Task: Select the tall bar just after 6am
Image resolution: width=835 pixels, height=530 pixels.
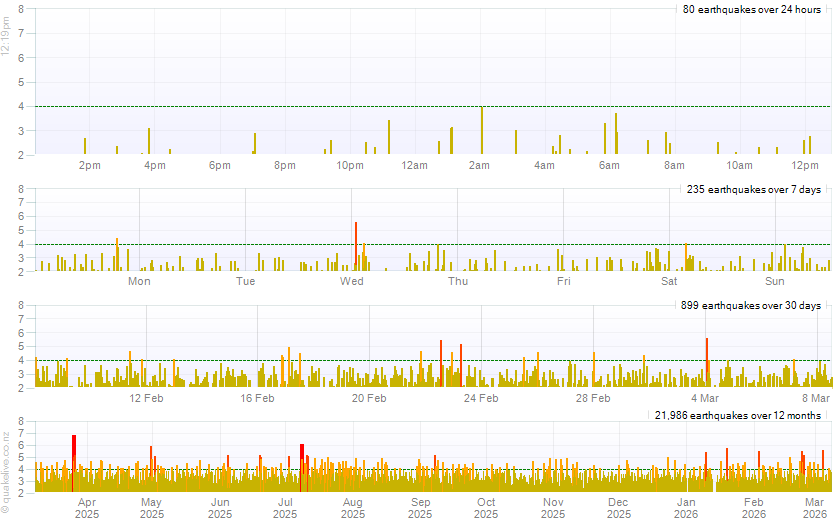Action: [616, 134]
